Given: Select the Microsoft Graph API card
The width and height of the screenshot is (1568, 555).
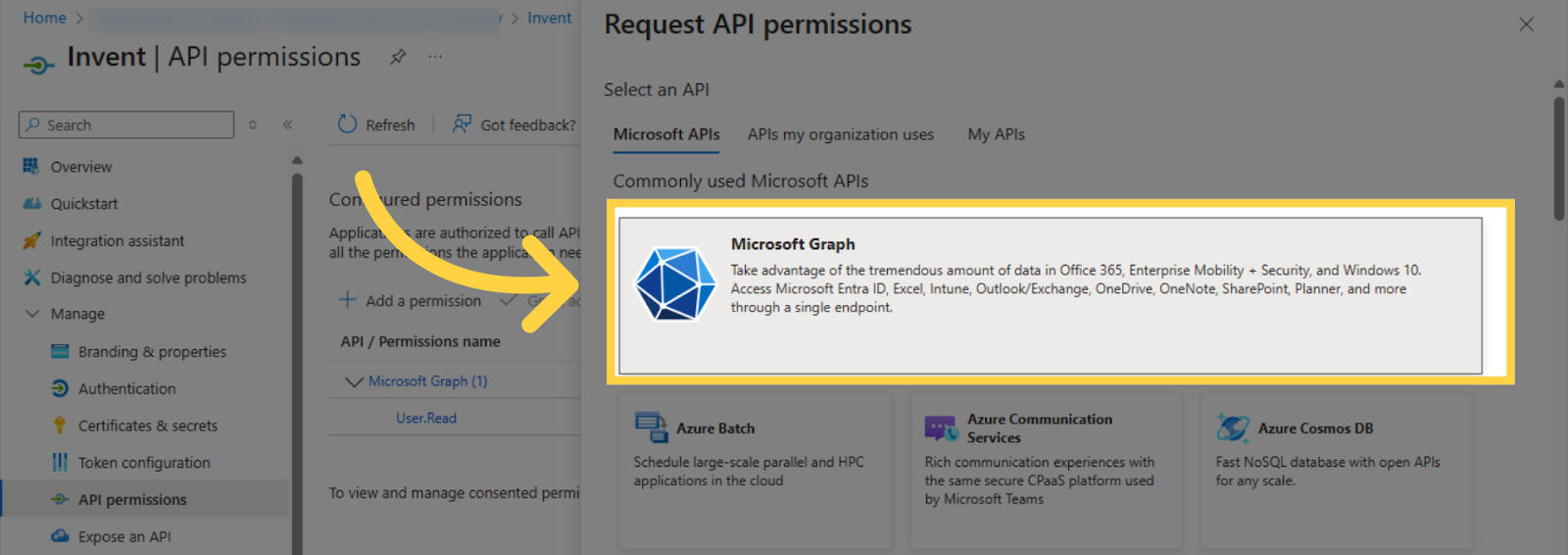Looking at the screenshot, I should (1050, 295).
